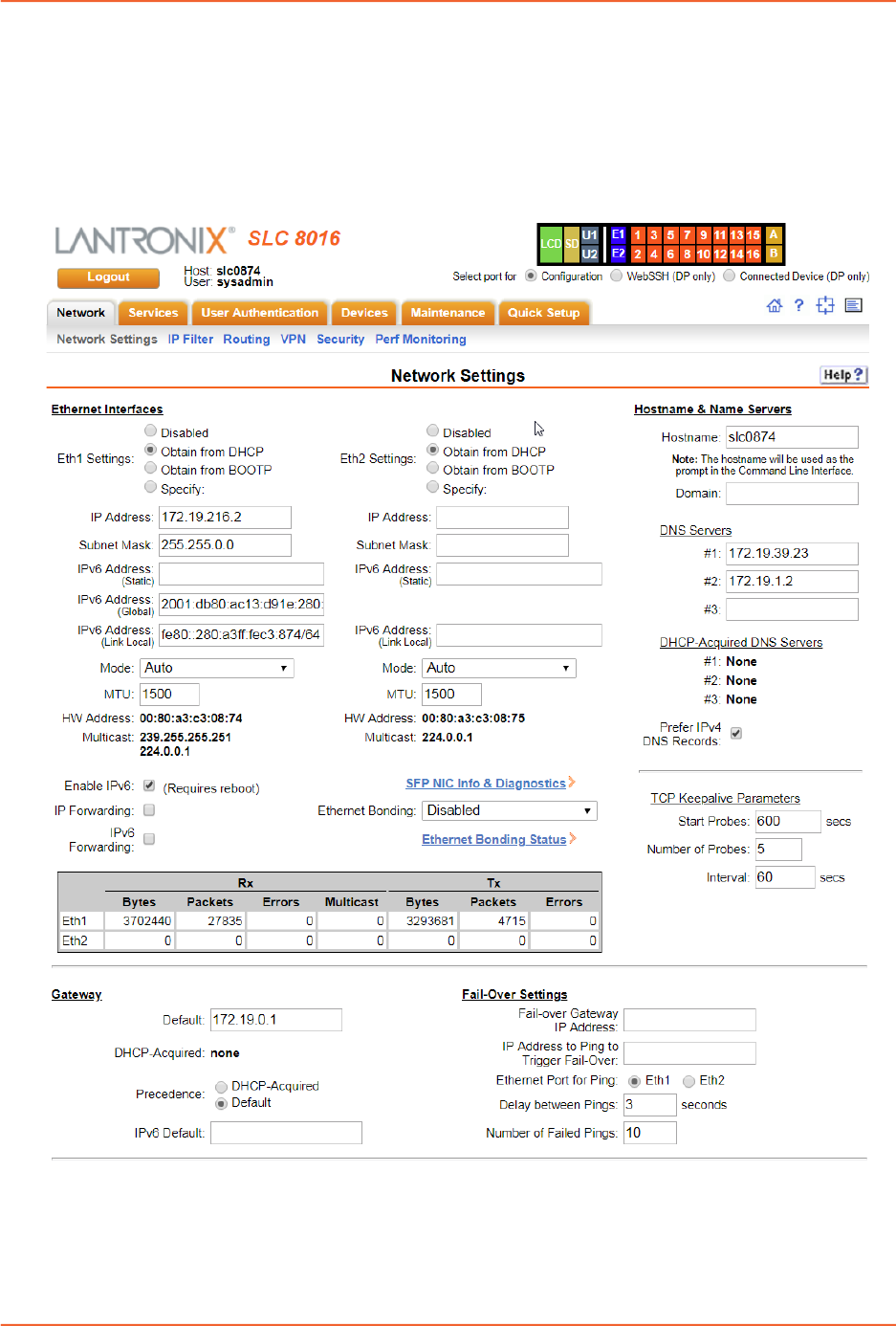This screenshot has height=1326, width=896.
Task: Click the Hostname input field
Action: tap(791, 437)
